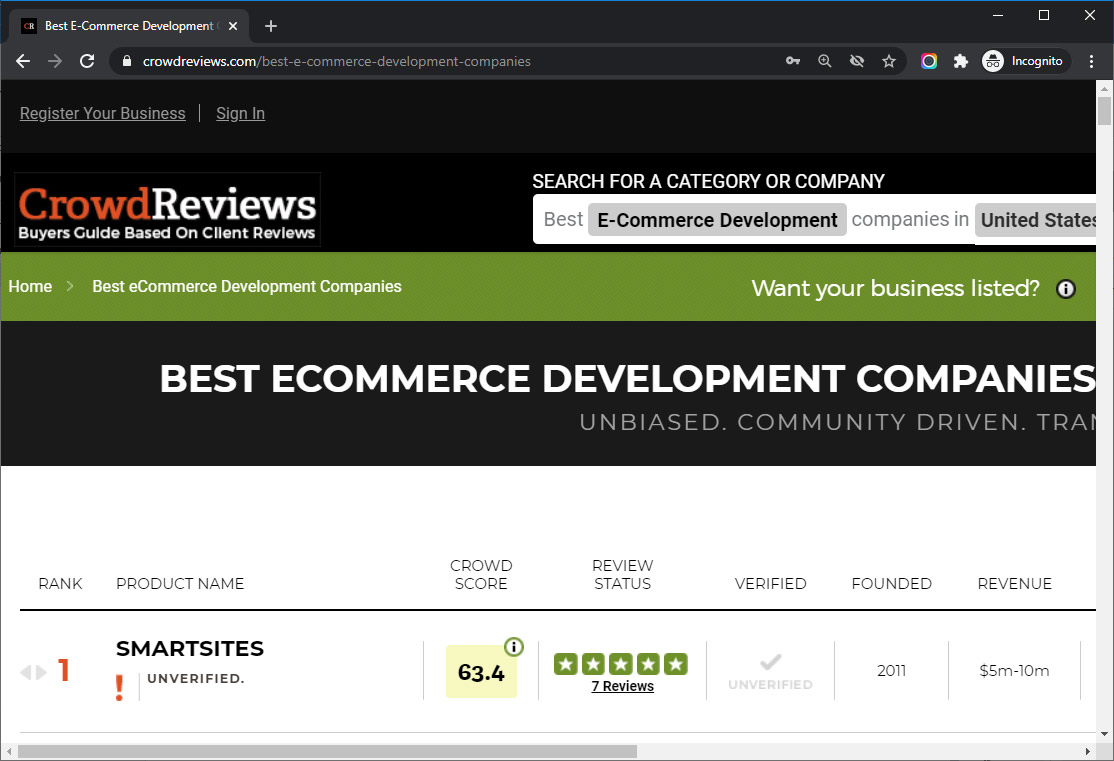Click the REVIEW STATUS column header
The image size is (1114, 761).
tap(622, 574)
